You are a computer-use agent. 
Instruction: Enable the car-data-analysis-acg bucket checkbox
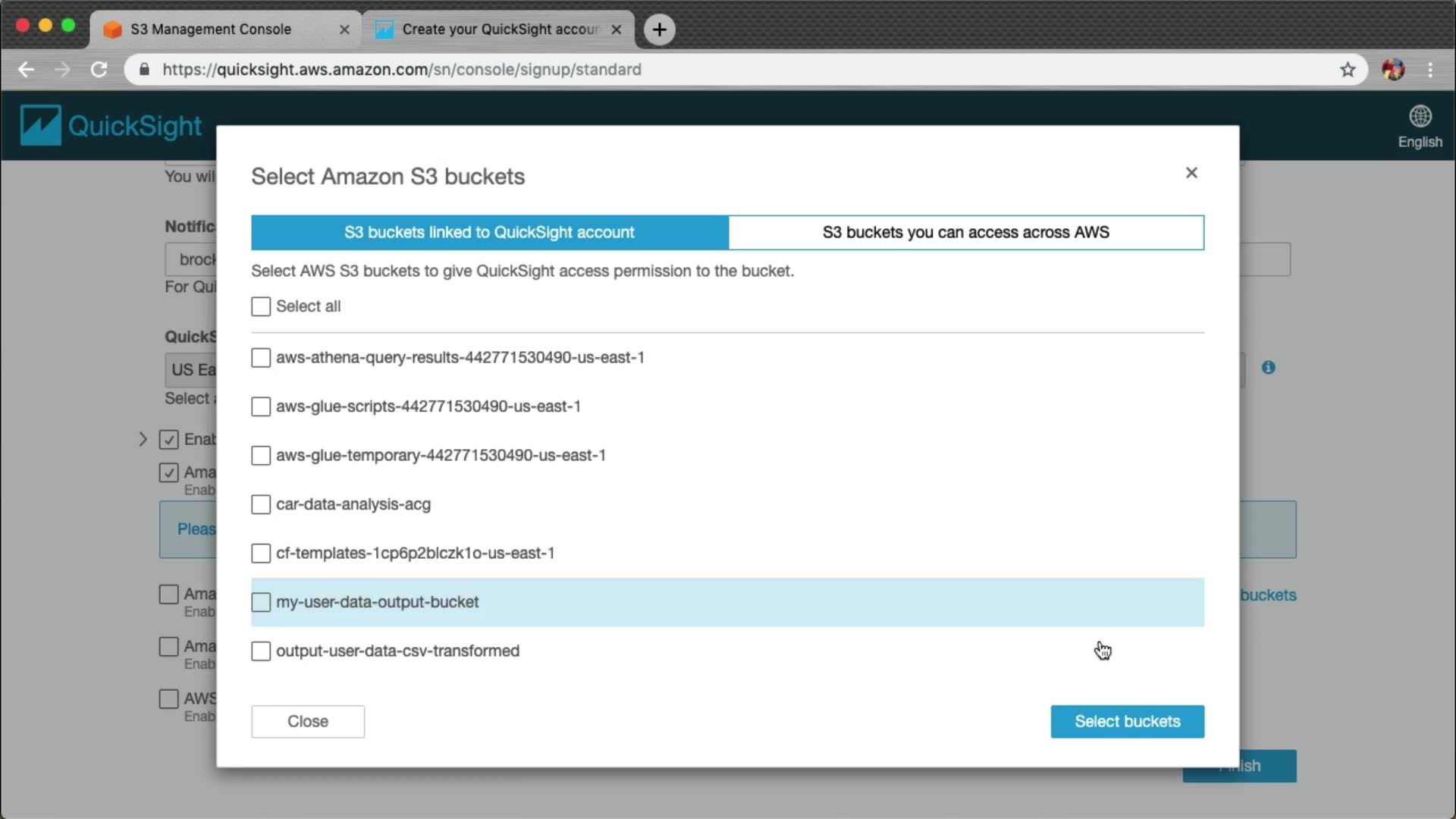click(x=261, y=504)
